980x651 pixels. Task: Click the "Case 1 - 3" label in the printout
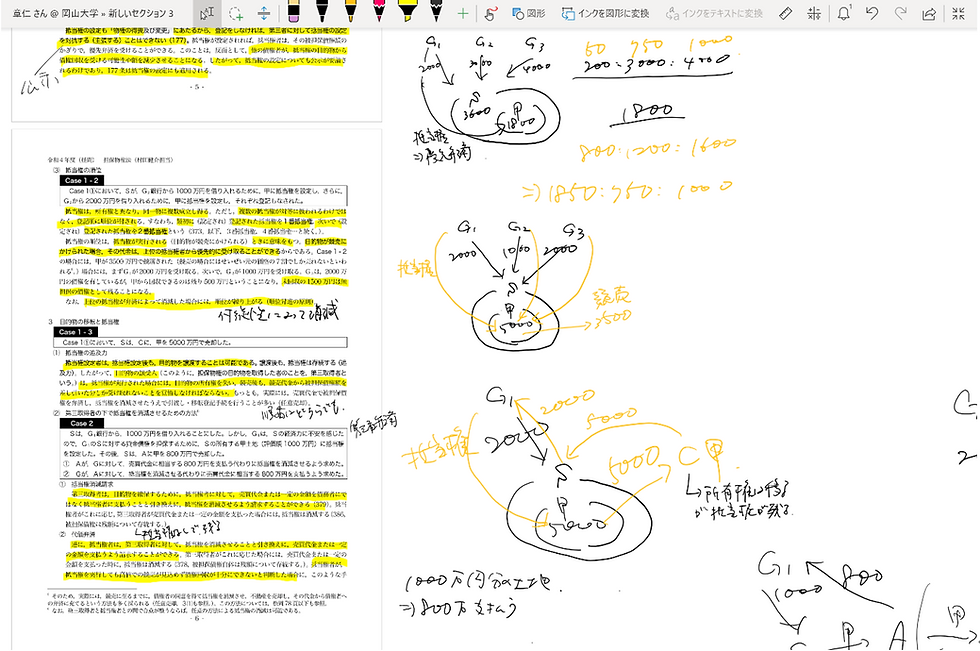(76, 332)
